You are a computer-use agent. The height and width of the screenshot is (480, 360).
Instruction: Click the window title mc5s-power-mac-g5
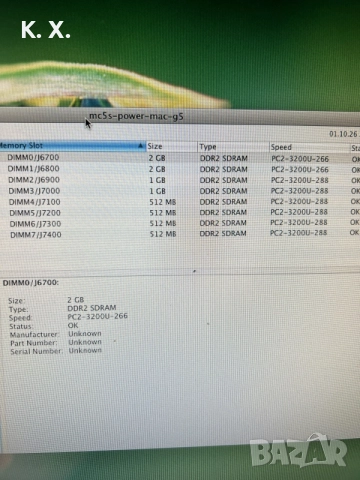click(136, 116)
